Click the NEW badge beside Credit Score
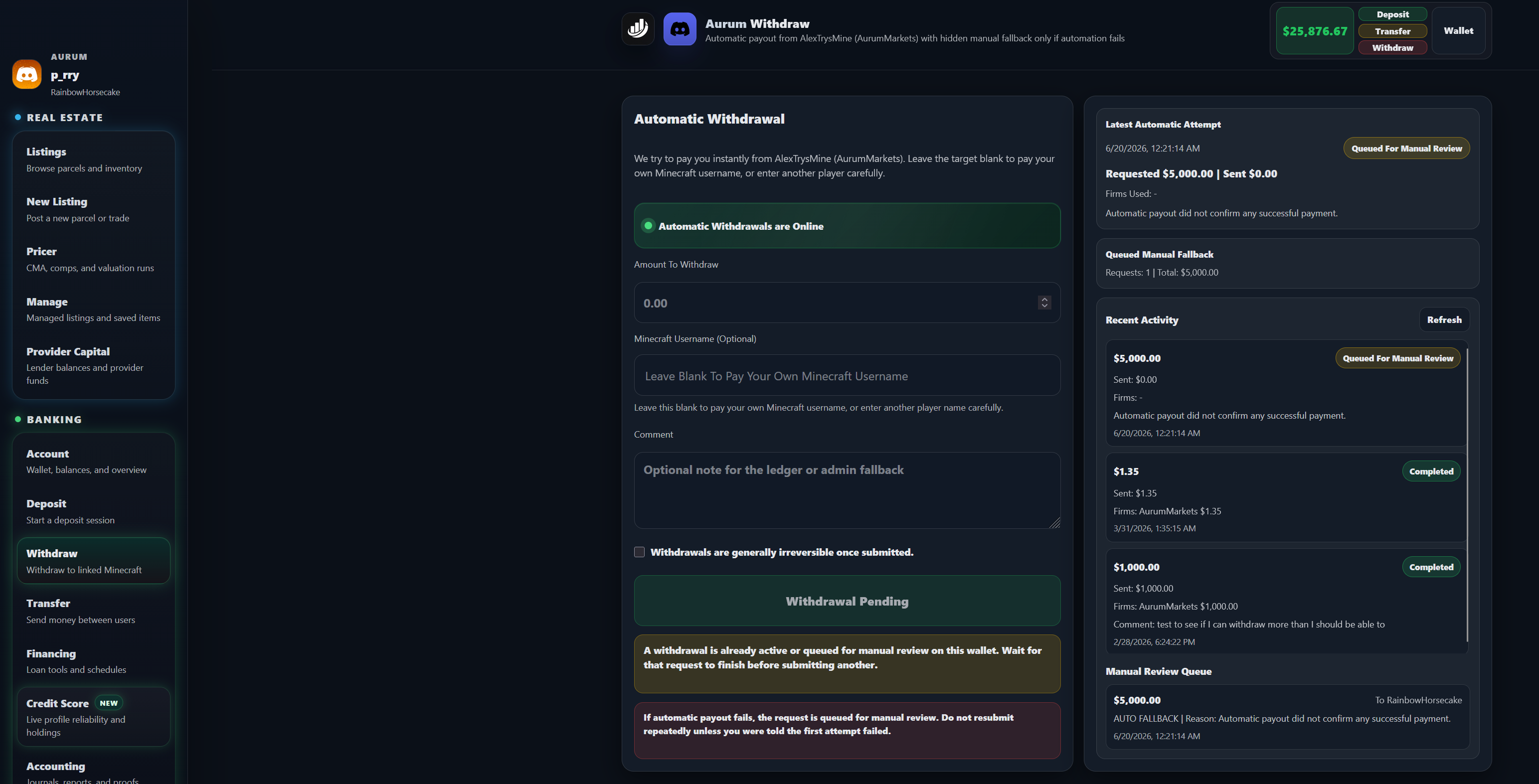 109,703
